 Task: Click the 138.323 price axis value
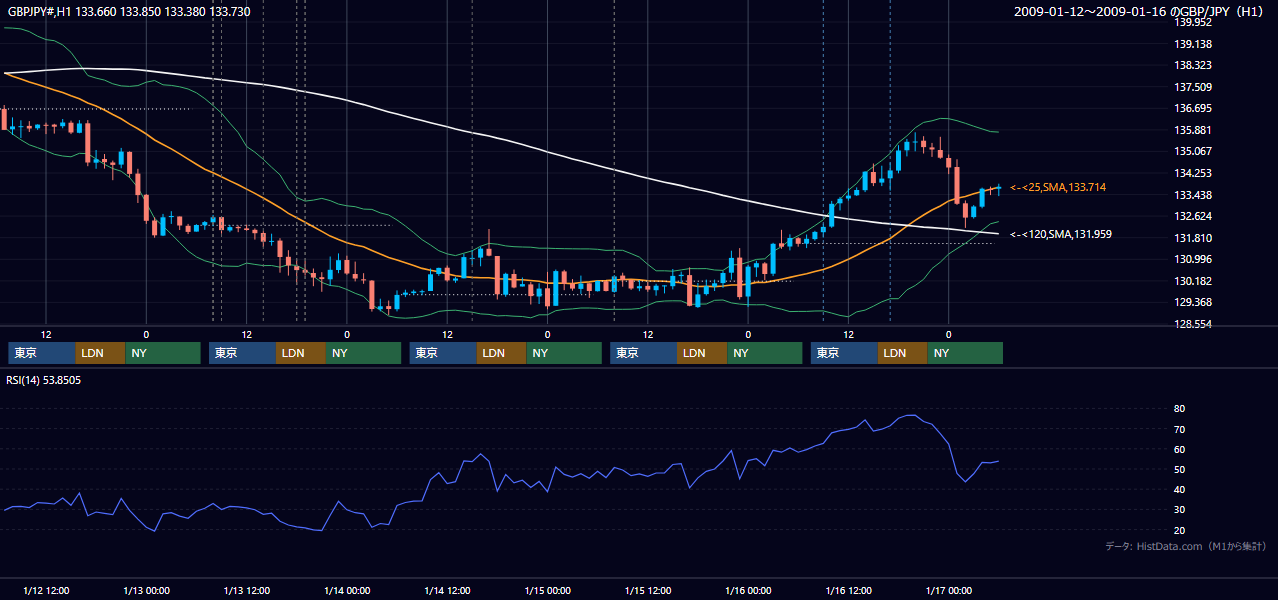[1192, 65]
